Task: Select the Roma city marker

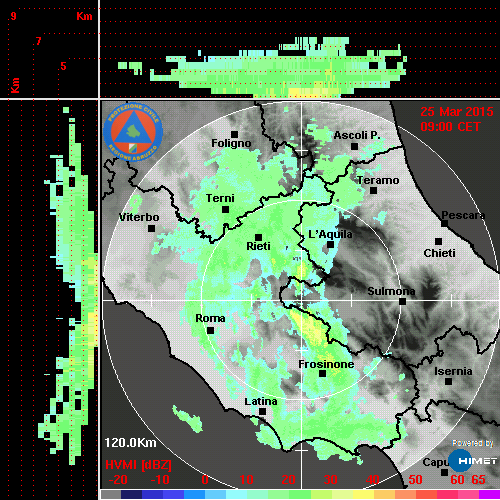Action: pos(210,331)
